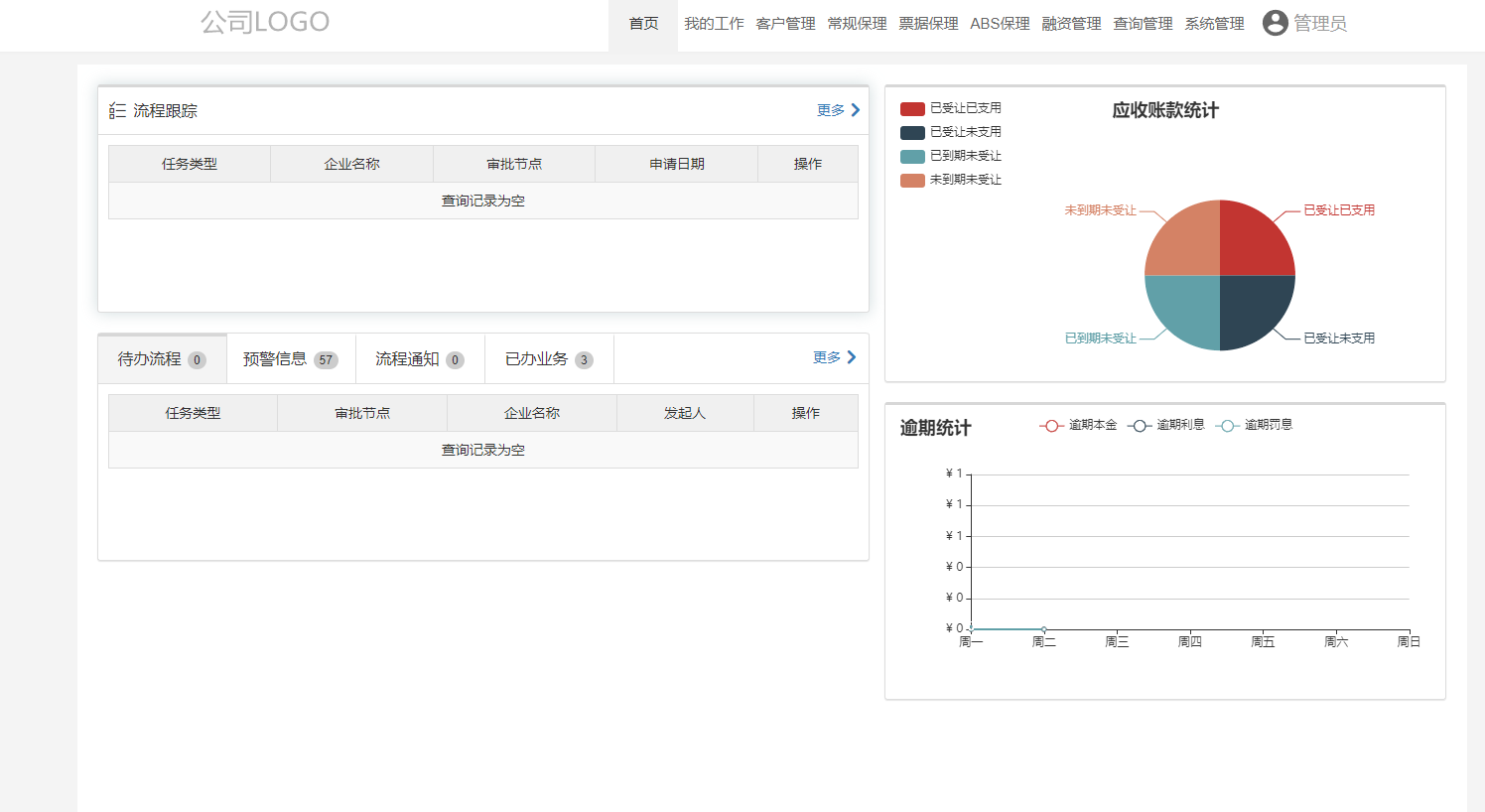Click the 3 badge on 已办业务

point(584,360)
